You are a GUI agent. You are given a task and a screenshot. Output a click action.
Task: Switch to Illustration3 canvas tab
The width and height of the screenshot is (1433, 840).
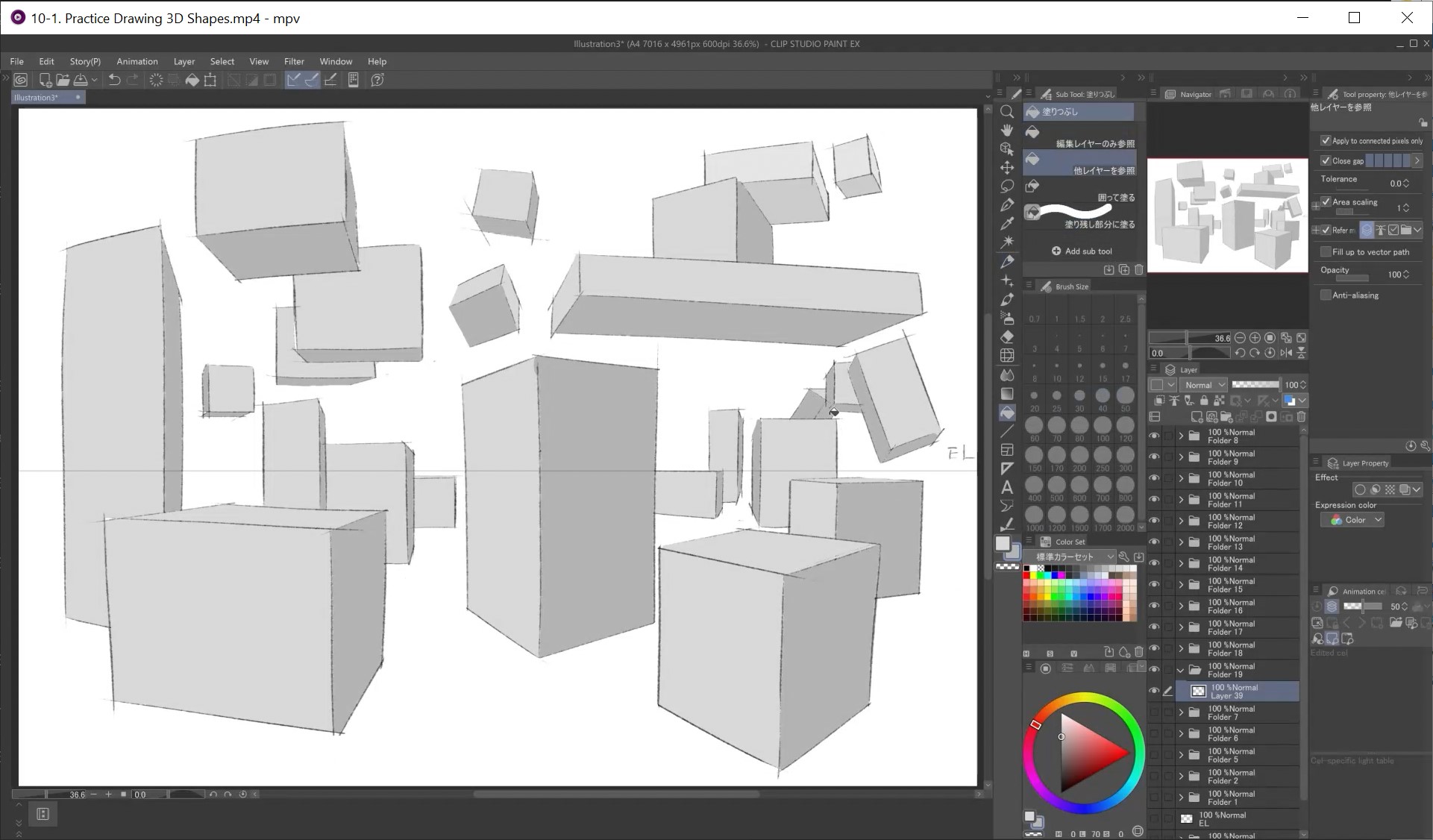click(x=48, y=98)
